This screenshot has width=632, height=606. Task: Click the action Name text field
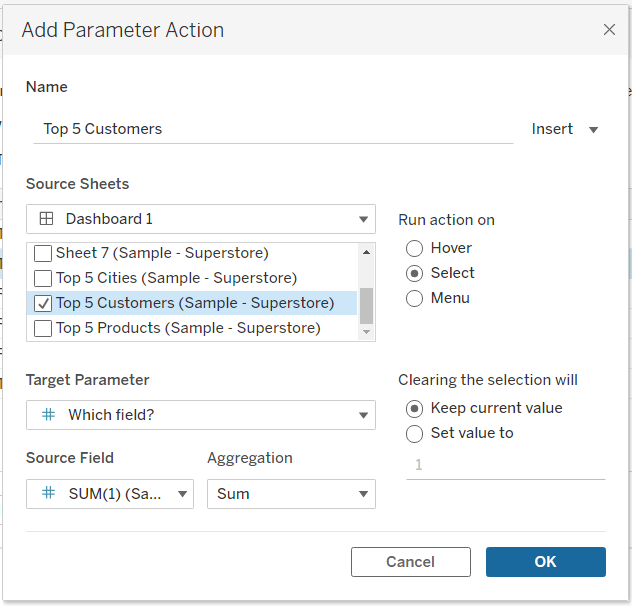pyautogui.click(x=272, y=129)
